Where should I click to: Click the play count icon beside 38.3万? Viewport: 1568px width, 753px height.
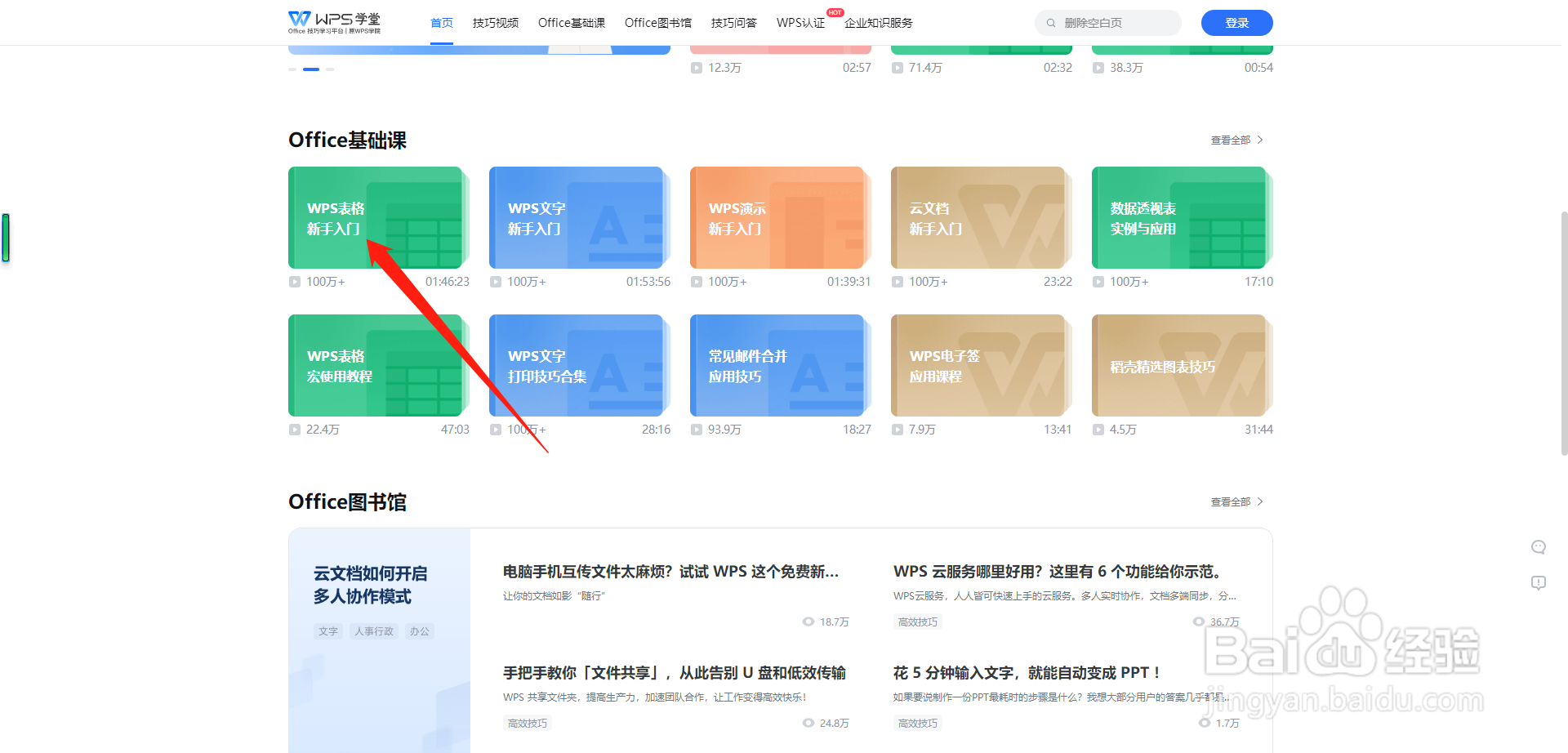click(1098, 68)
